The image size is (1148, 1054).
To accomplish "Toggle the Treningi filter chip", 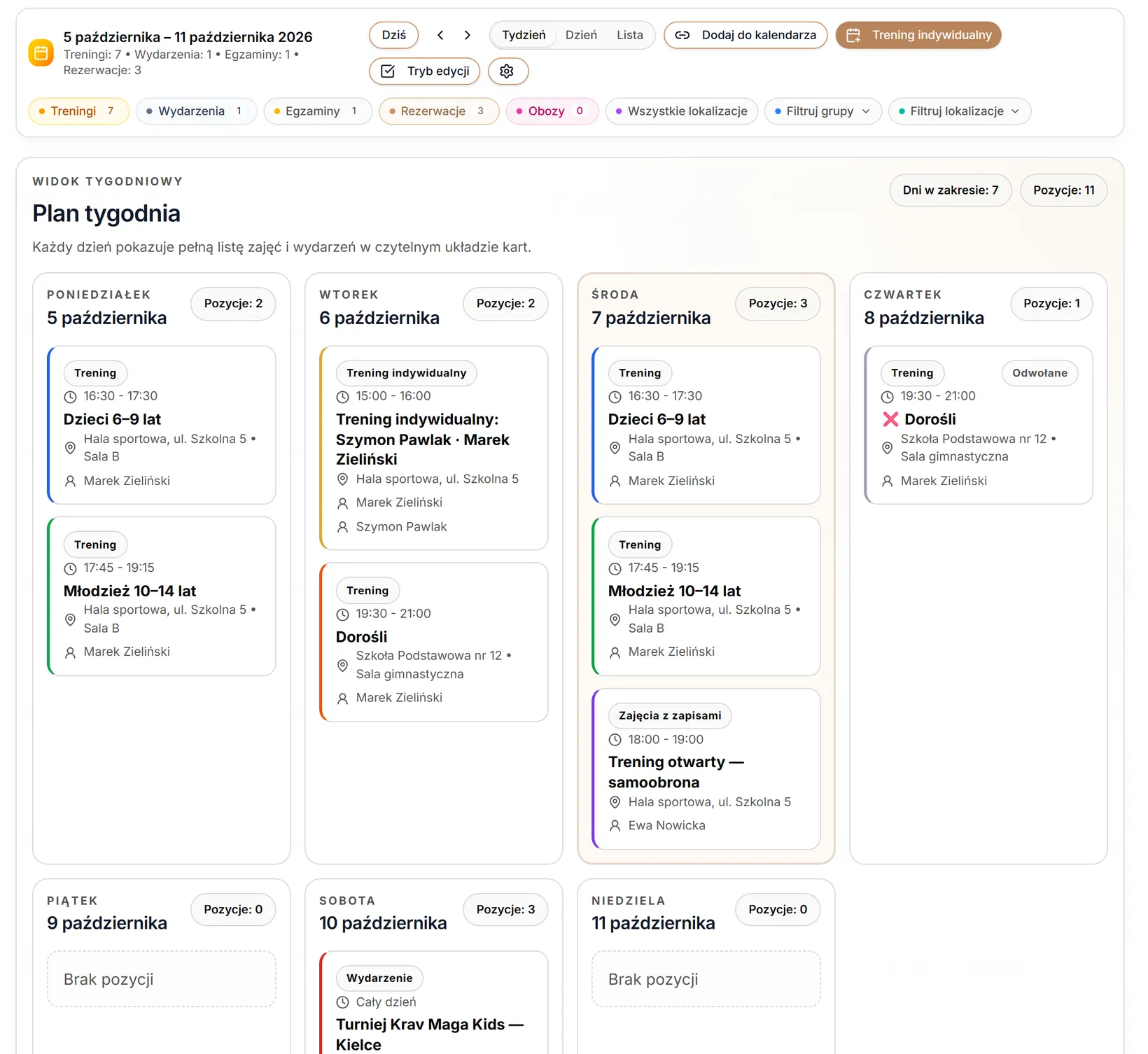I will pos(79,111).
